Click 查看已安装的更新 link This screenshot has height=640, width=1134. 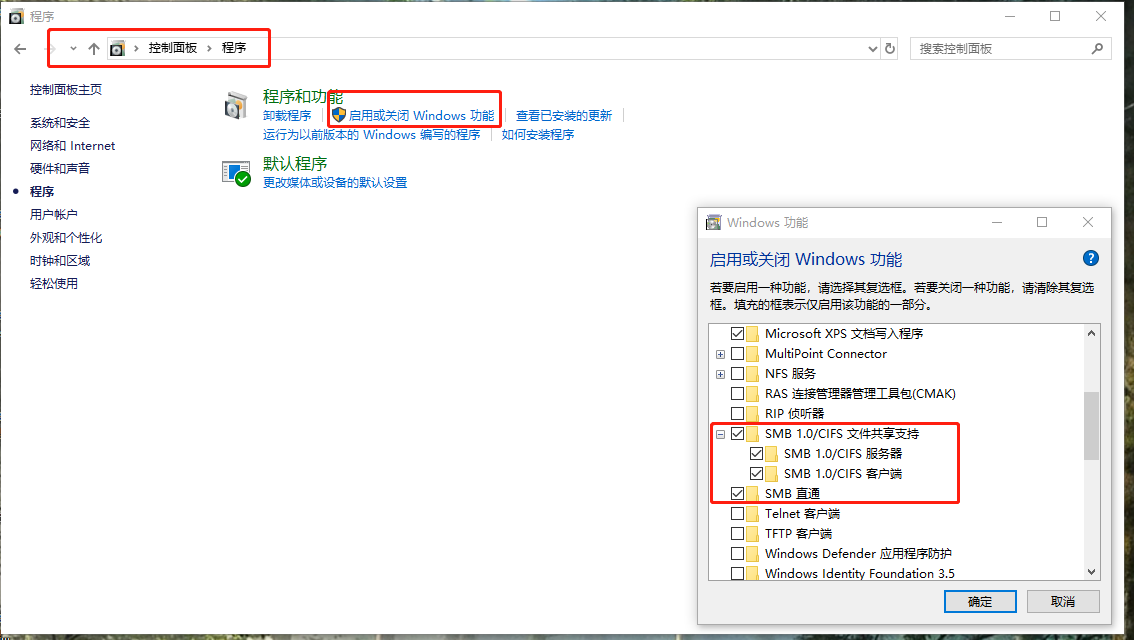[564, 116]
